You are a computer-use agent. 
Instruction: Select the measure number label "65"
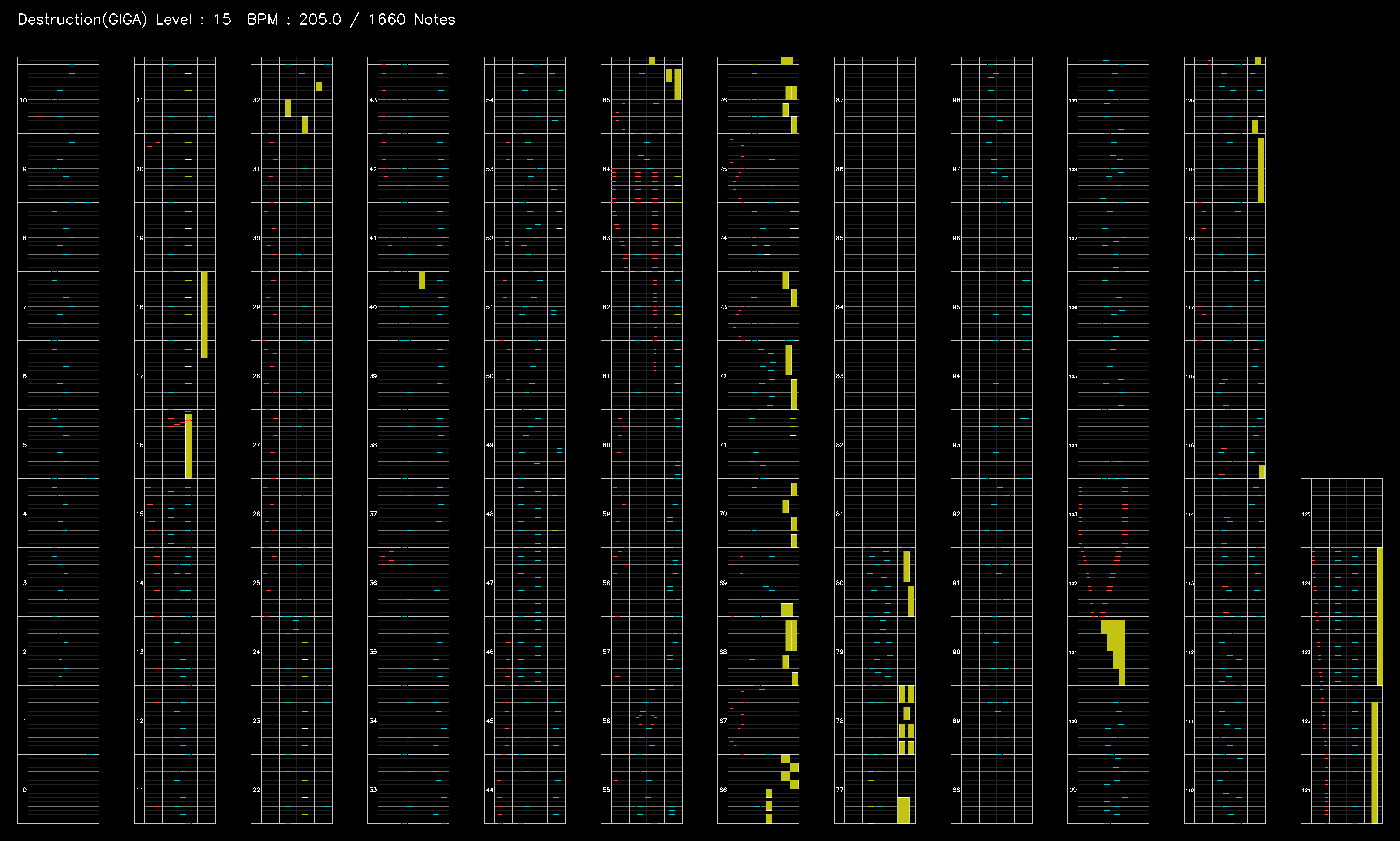[607, 100]
